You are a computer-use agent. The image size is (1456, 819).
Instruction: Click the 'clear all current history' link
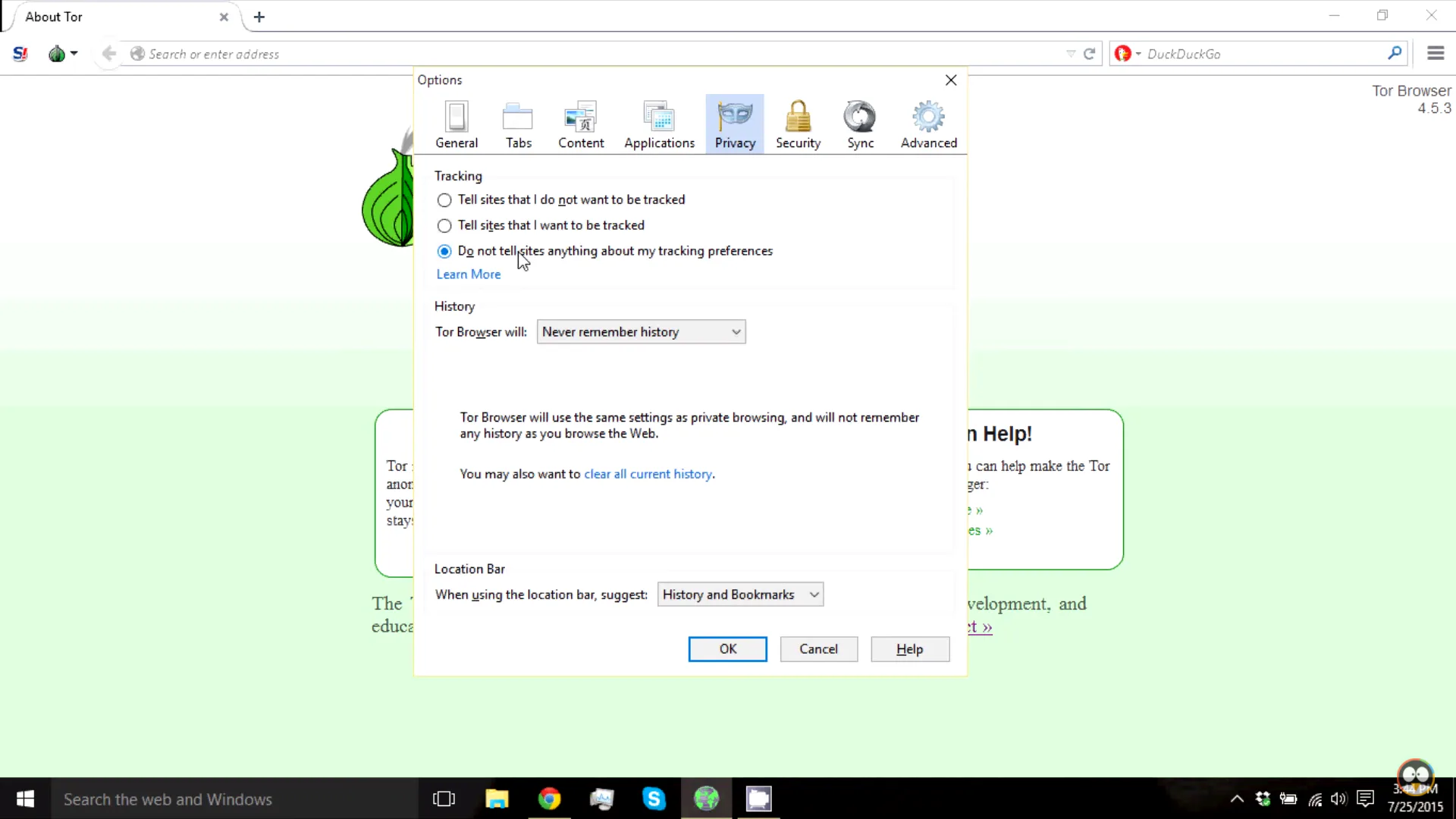tap(648, 474)
